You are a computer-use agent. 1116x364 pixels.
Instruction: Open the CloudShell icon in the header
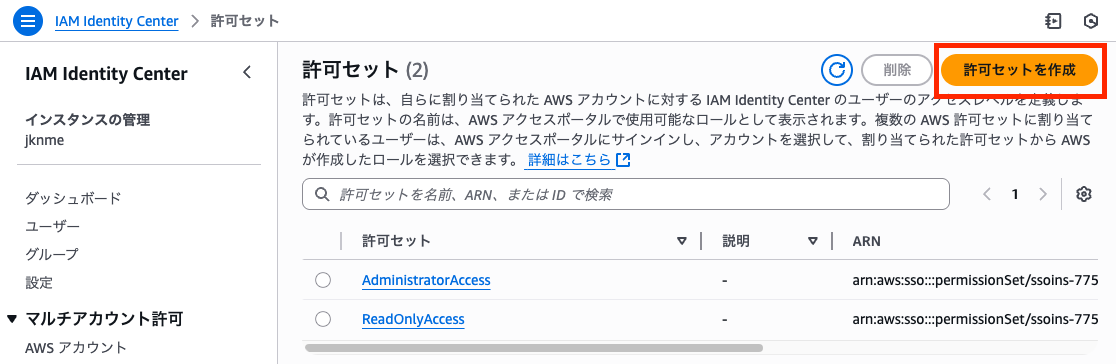click(1053, 21)
